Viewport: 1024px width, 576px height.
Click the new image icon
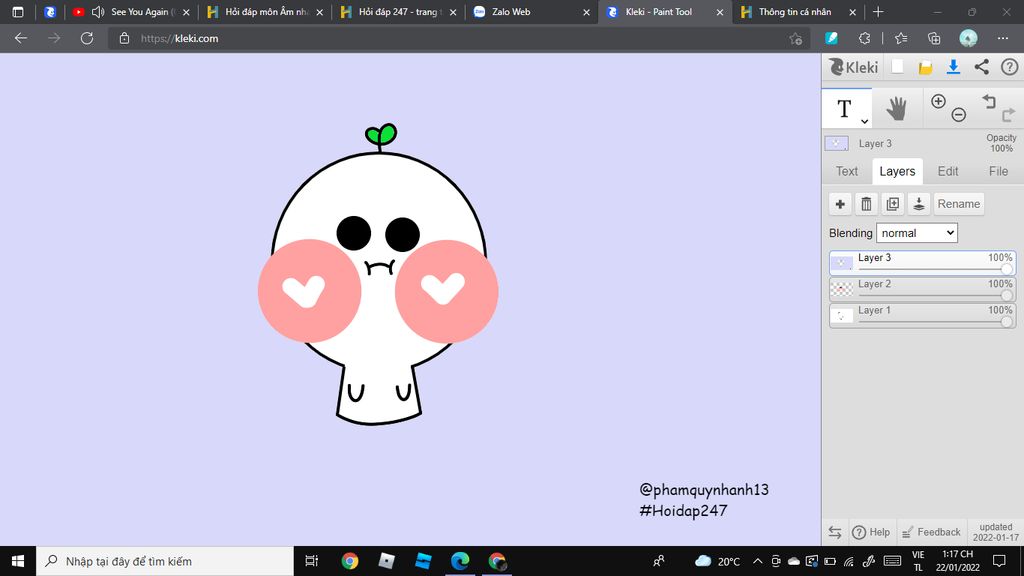pos(898,67)
